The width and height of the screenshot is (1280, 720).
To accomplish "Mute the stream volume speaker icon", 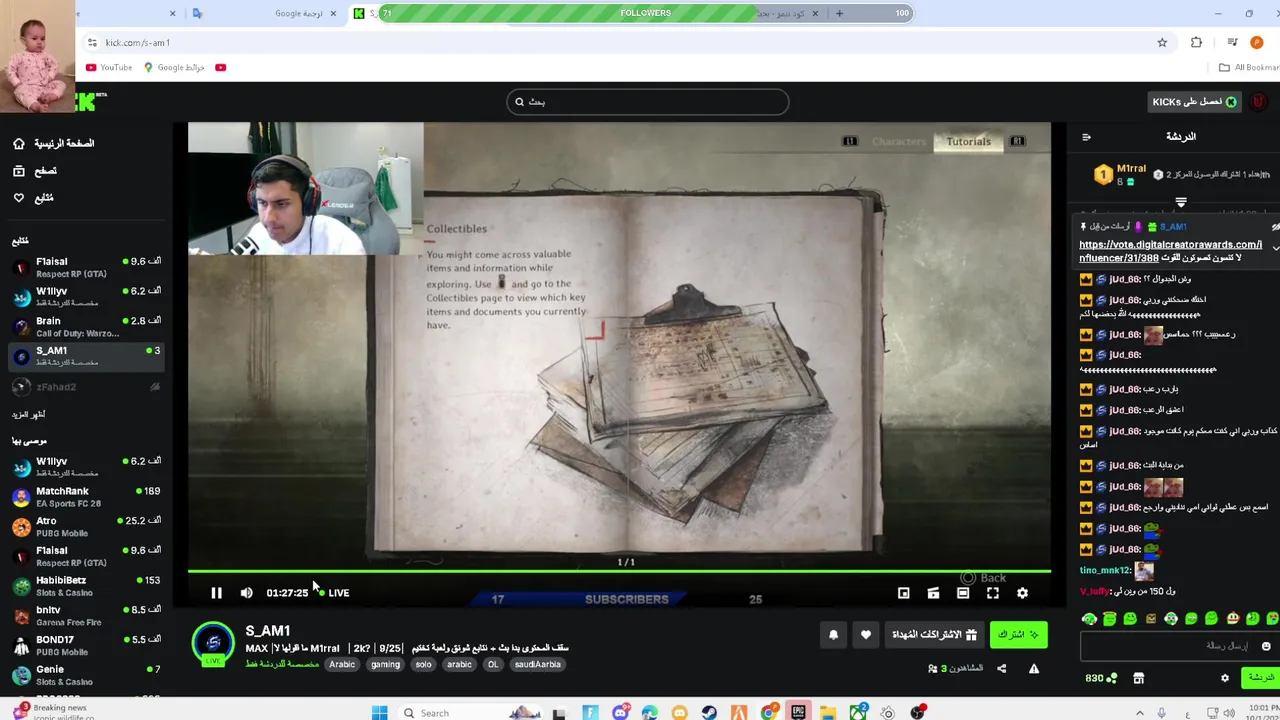I will coord(246,593).
